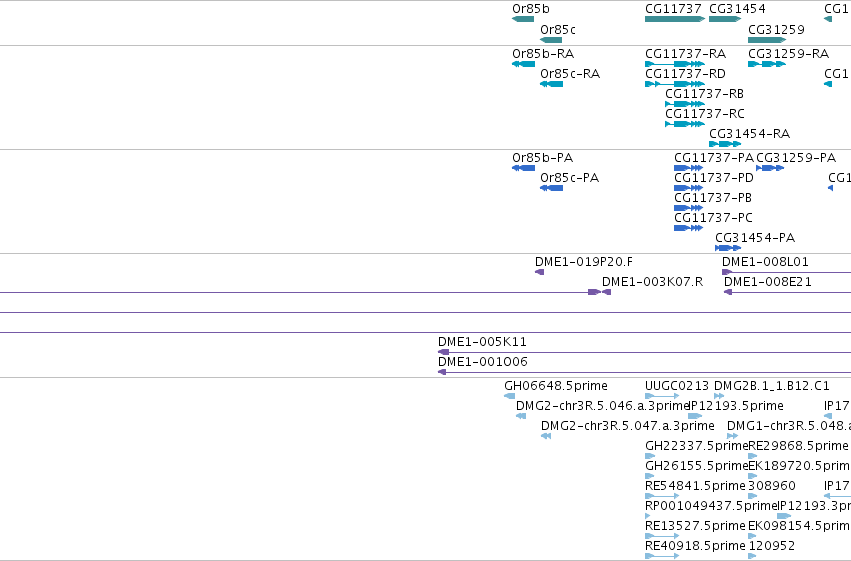Open the CG31259-PA protein label
The height and width of the screenshot is (561, 851).
(x=796, y=158)
